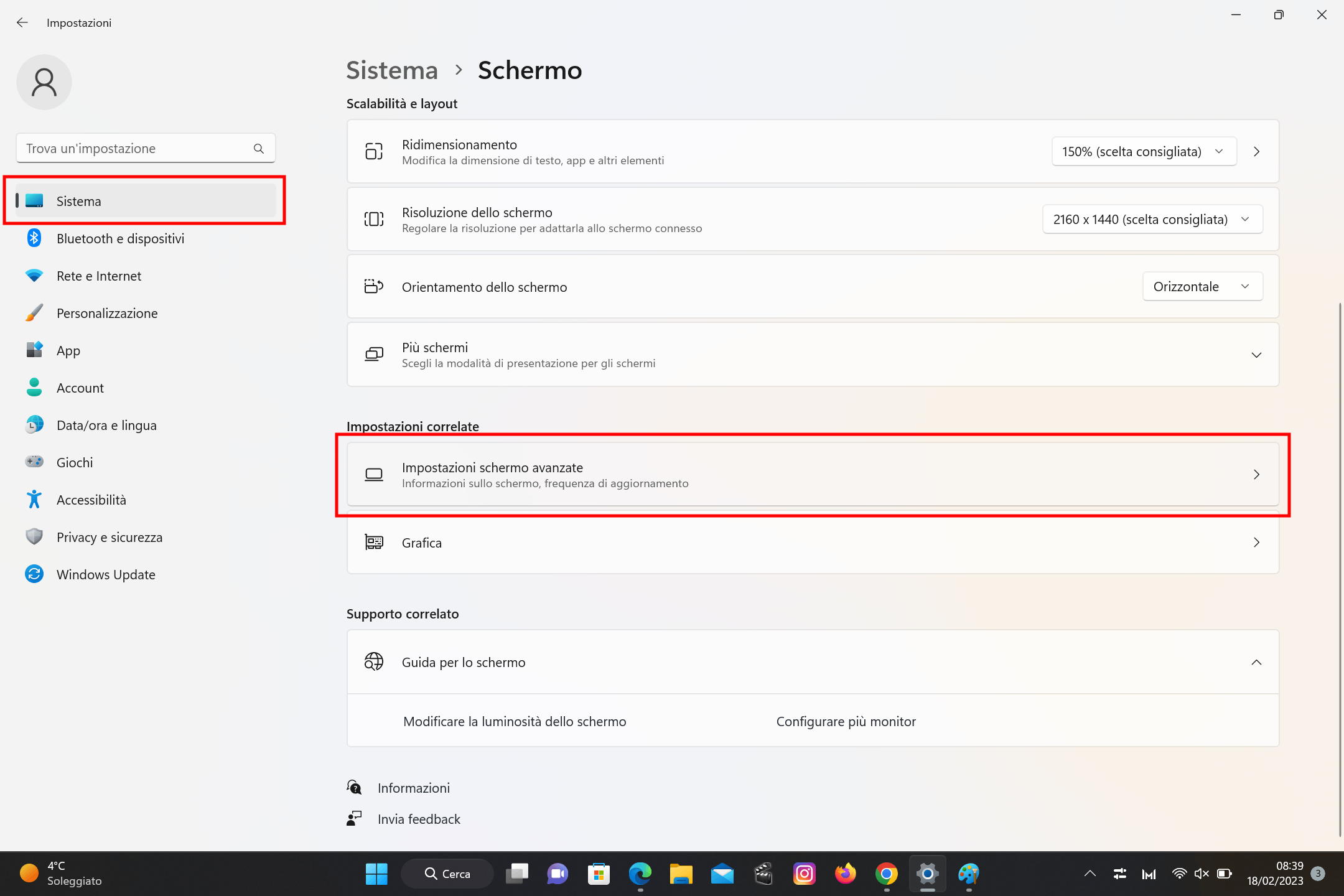The image size is (1344, 896).
Task: Open the Giochi settings category
Action: [x=74, y=462]
